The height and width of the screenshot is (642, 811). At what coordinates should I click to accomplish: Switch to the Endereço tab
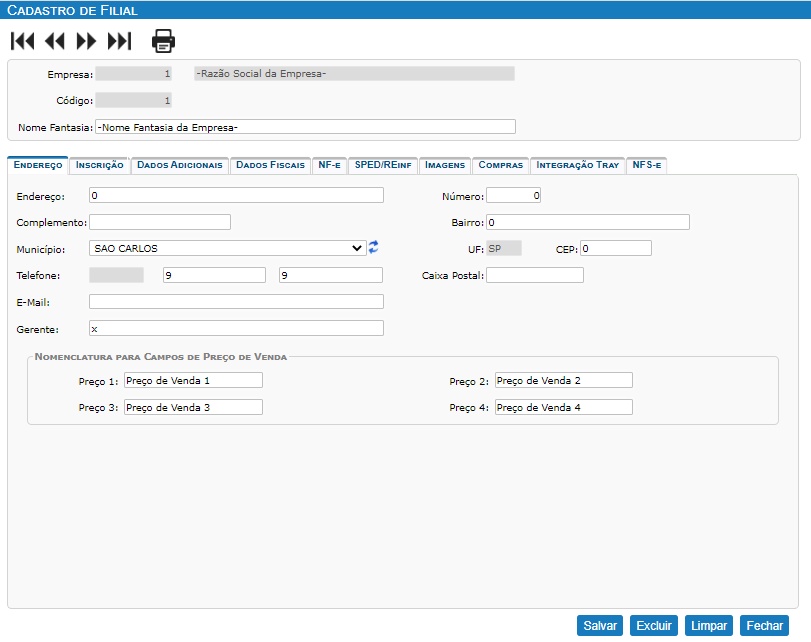pos(38,165)
